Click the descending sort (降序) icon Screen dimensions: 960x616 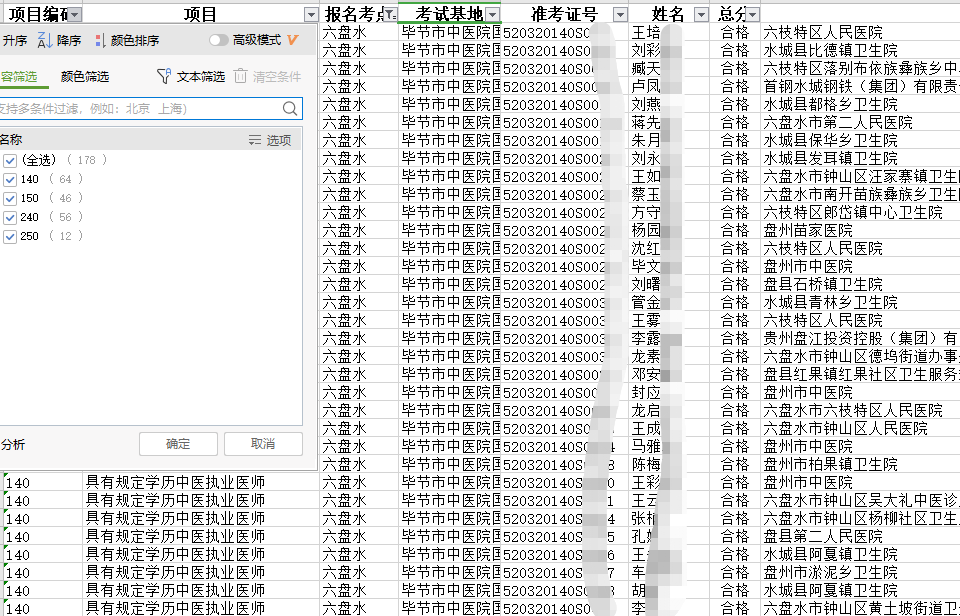[x=45, y=40]
